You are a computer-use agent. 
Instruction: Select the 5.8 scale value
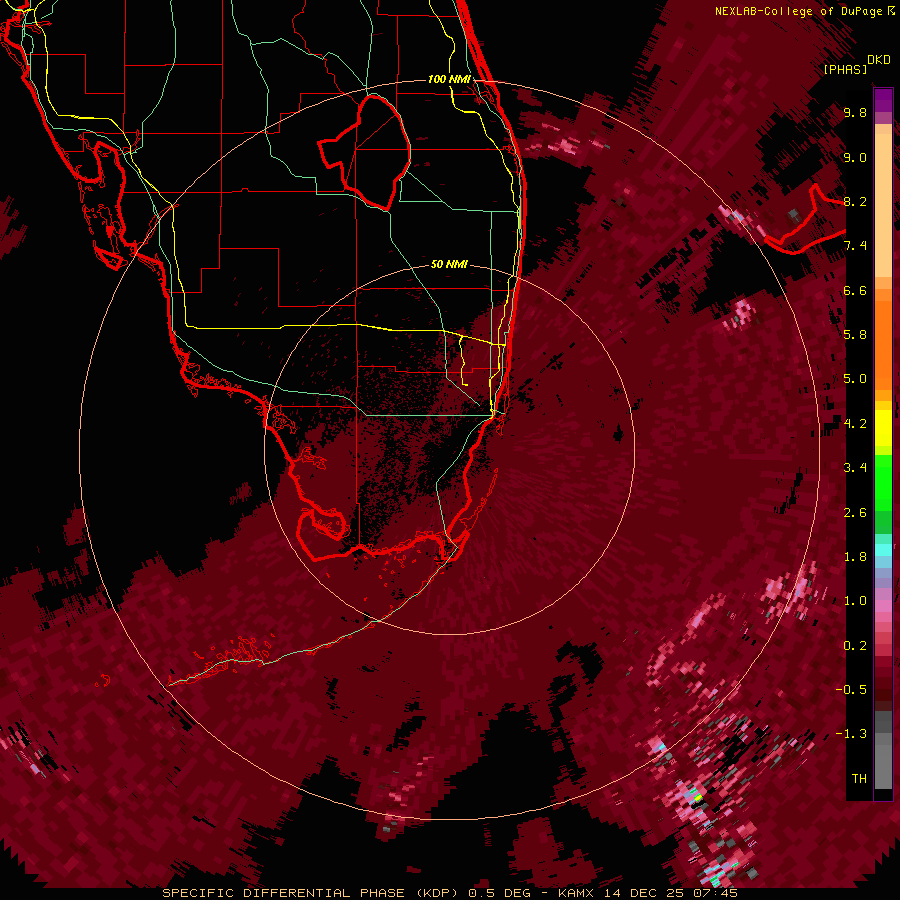point(855,335)
